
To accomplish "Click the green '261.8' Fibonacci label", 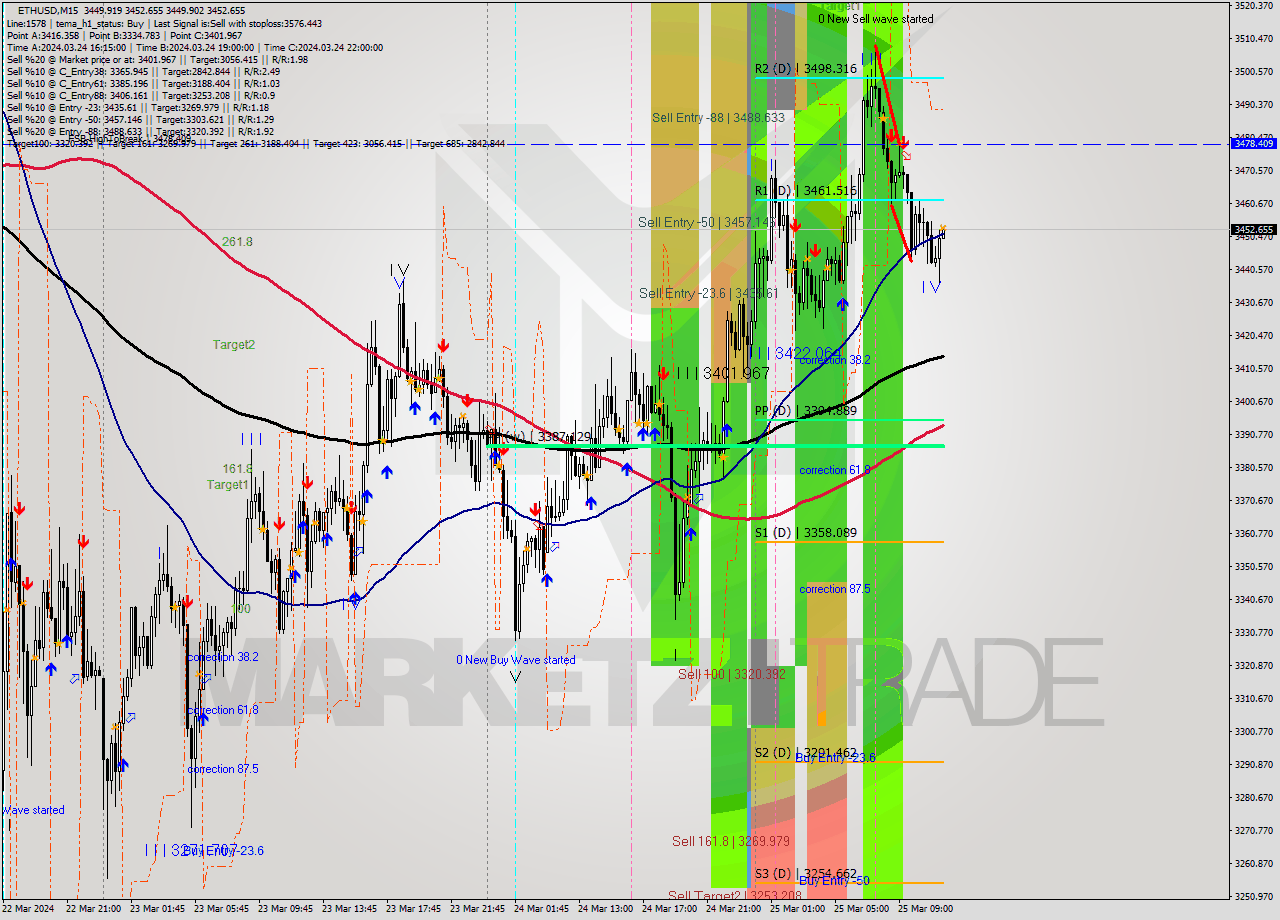I will click(x=237, y=242).
